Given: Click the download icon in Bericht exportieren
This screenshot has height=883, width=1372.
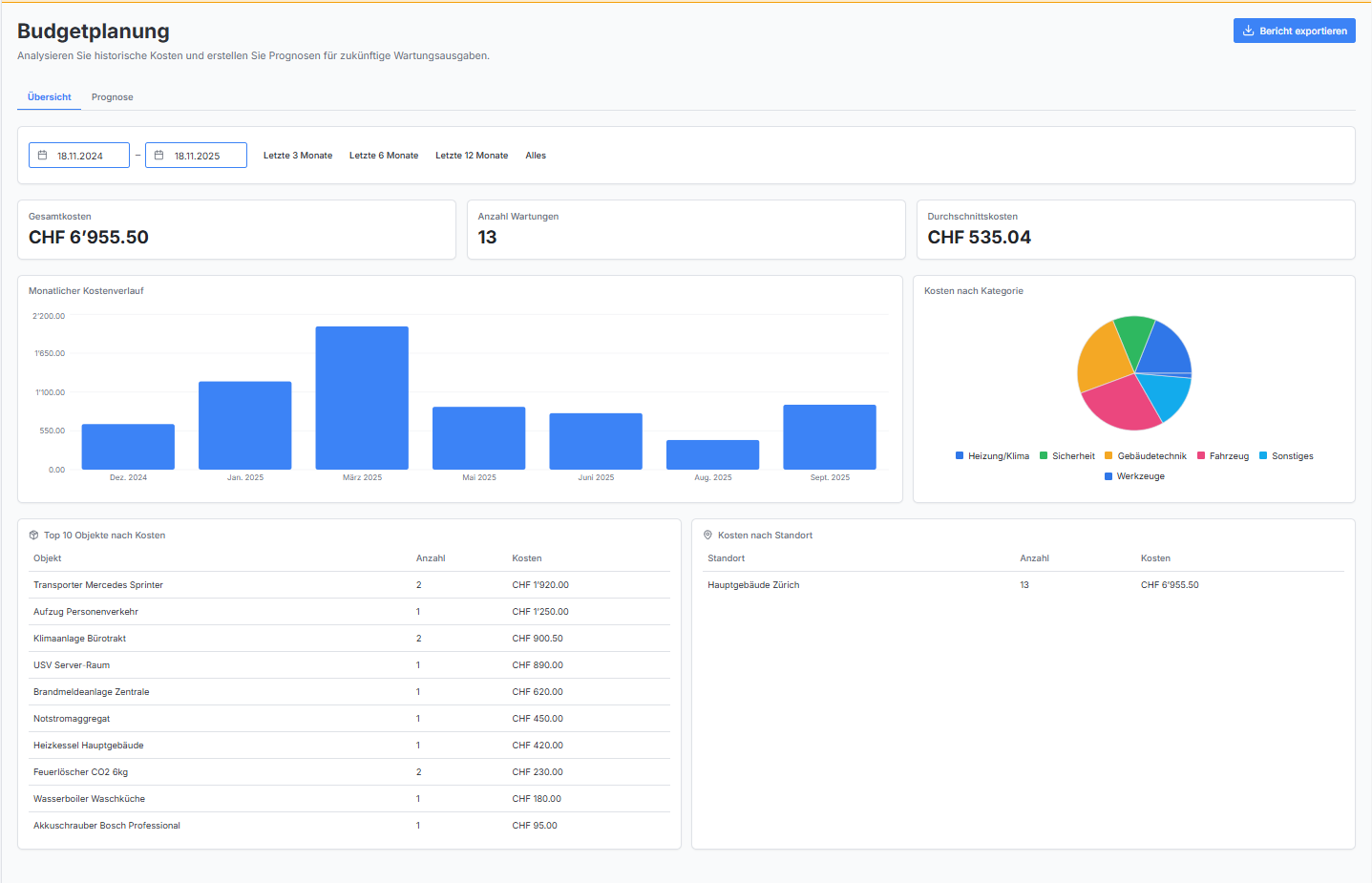Looking at the screenshot, I should 1248,31.
